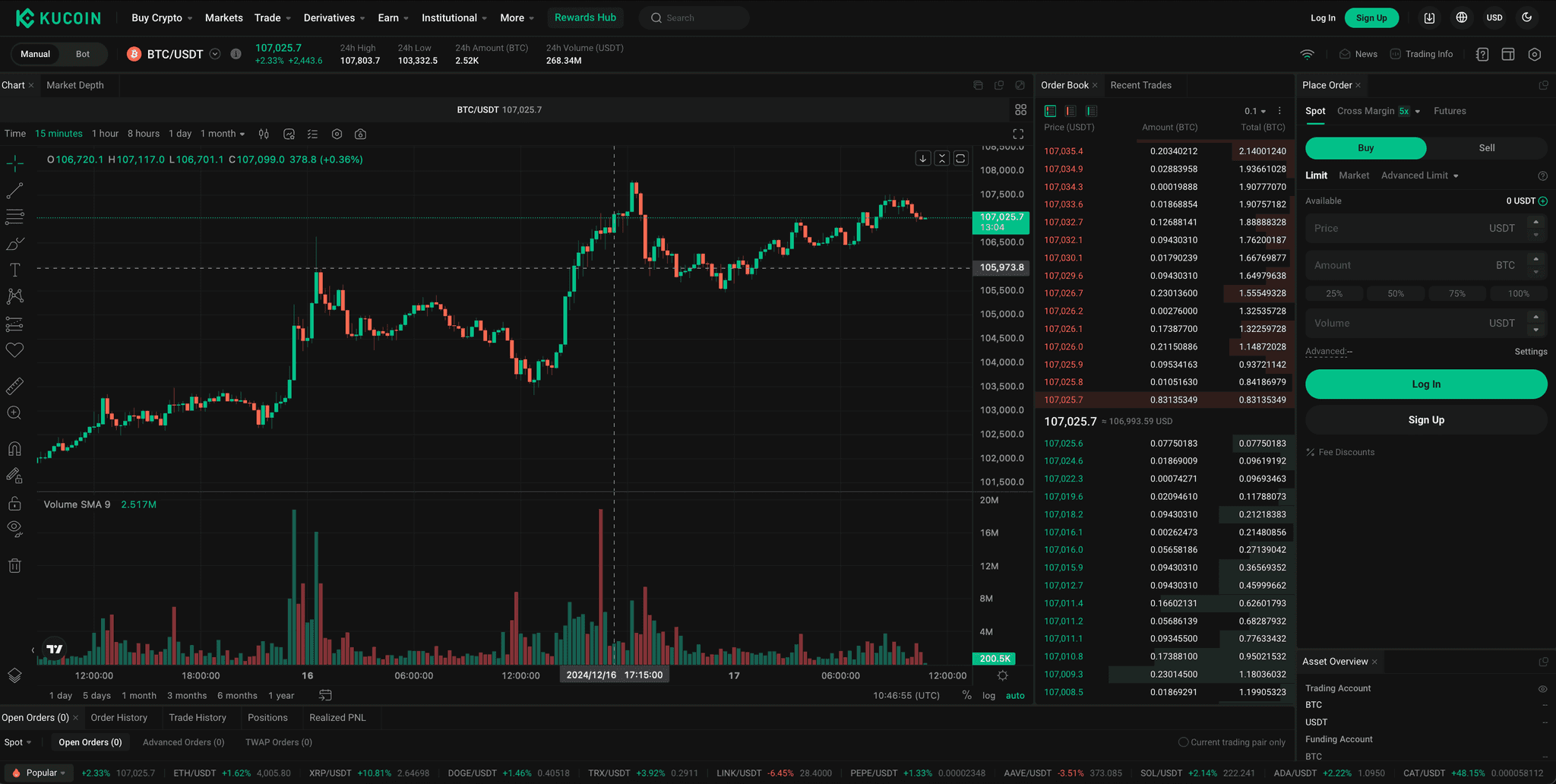Open the language globe icon
Image resolution: width=1556 pixels, height=784 pixels.
[1461, 17]
